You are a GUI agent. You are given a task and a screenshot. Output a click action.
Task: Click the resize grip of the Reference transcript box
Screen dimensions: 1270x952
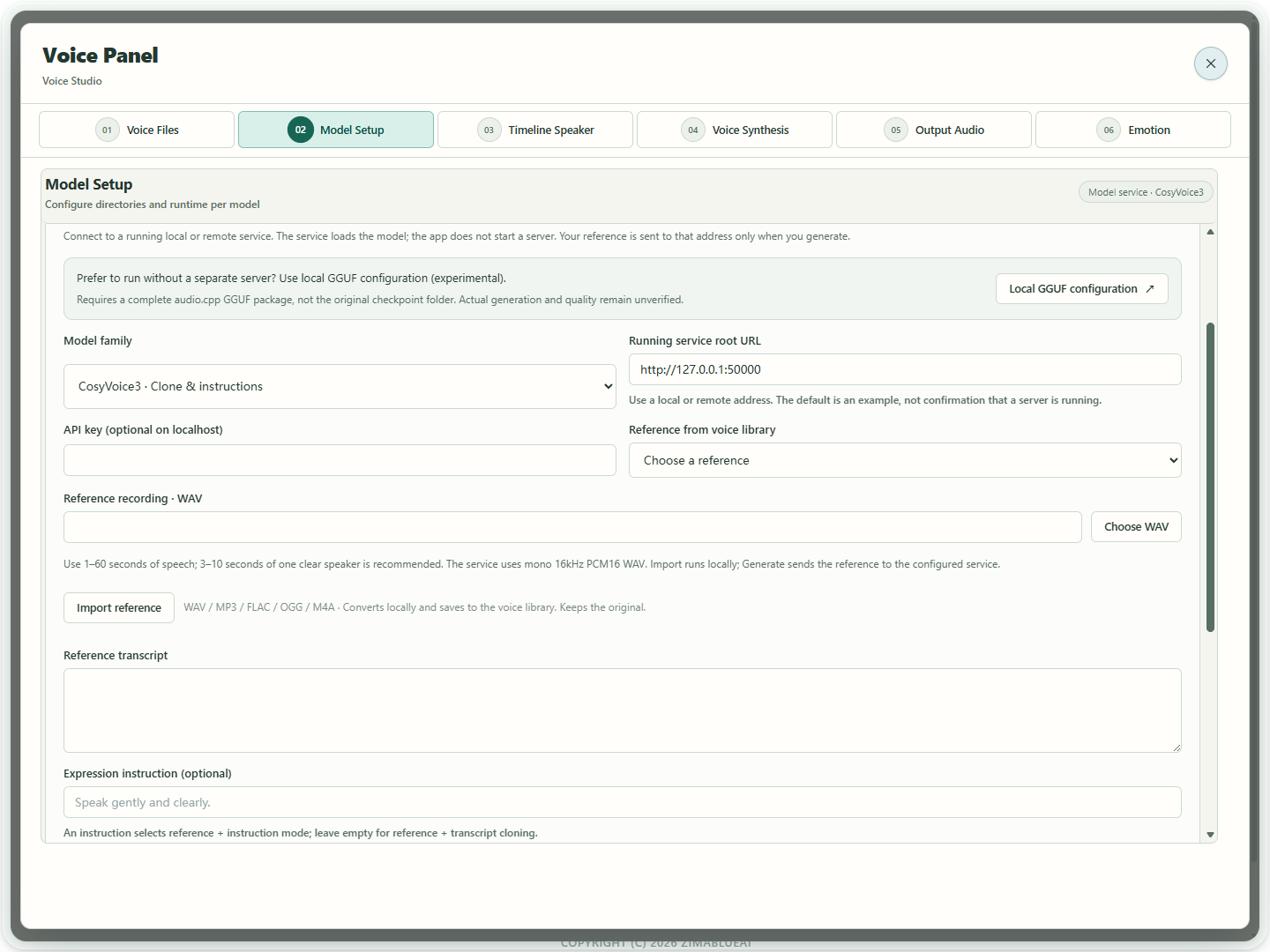point(1177,747)
